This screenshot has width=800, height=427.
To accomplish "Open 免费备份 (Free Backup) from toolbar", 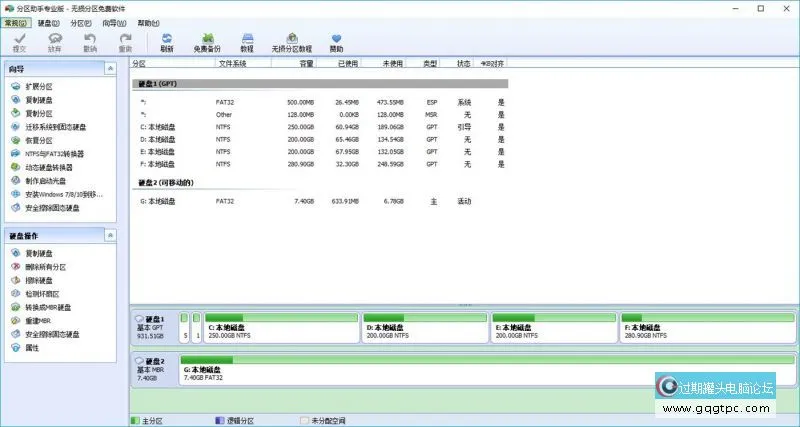I will [209, 42].
